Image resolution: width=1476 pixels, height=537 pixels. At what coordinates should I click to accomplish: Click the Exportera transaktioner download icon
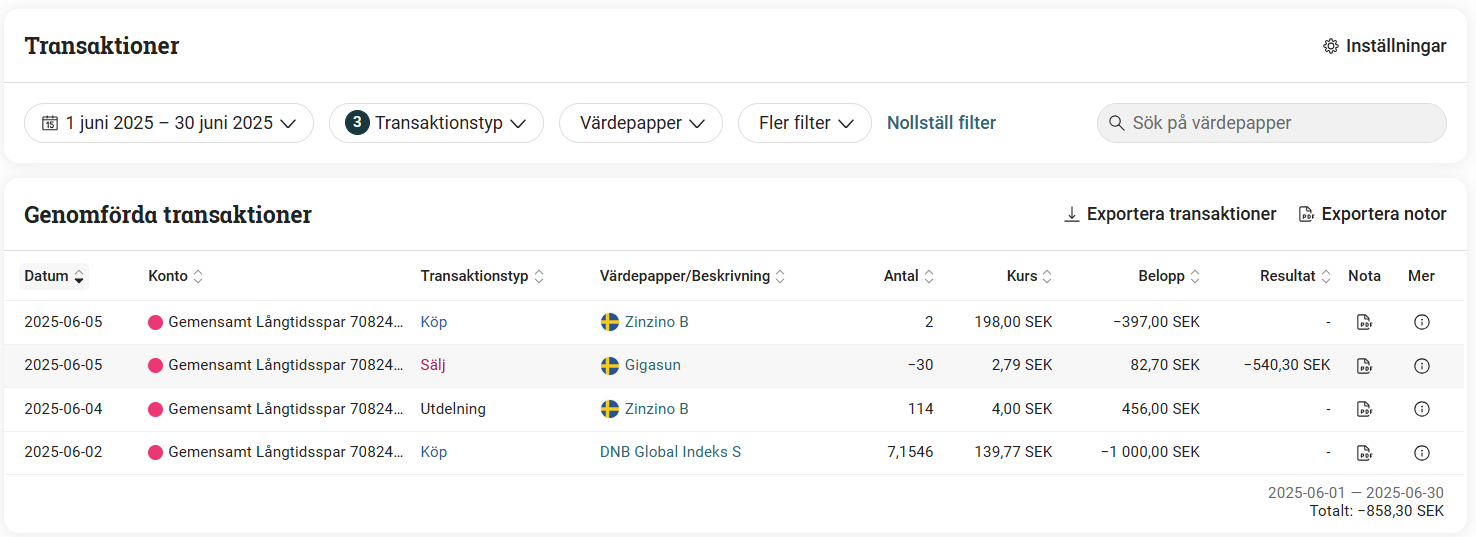[1071, 214]
